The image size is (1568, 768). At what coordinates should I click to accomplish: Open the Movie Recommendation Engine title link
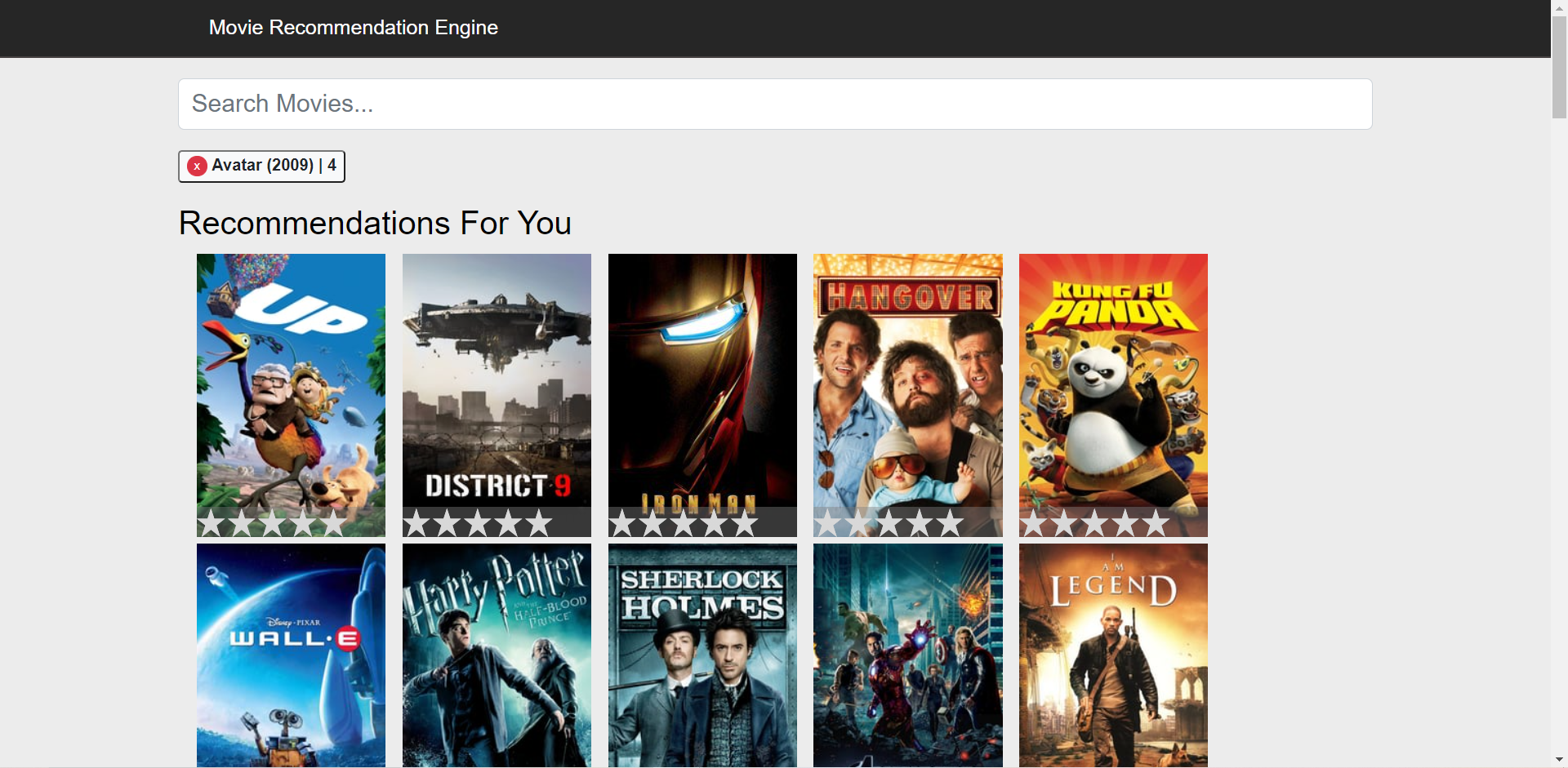pos(353,28)
